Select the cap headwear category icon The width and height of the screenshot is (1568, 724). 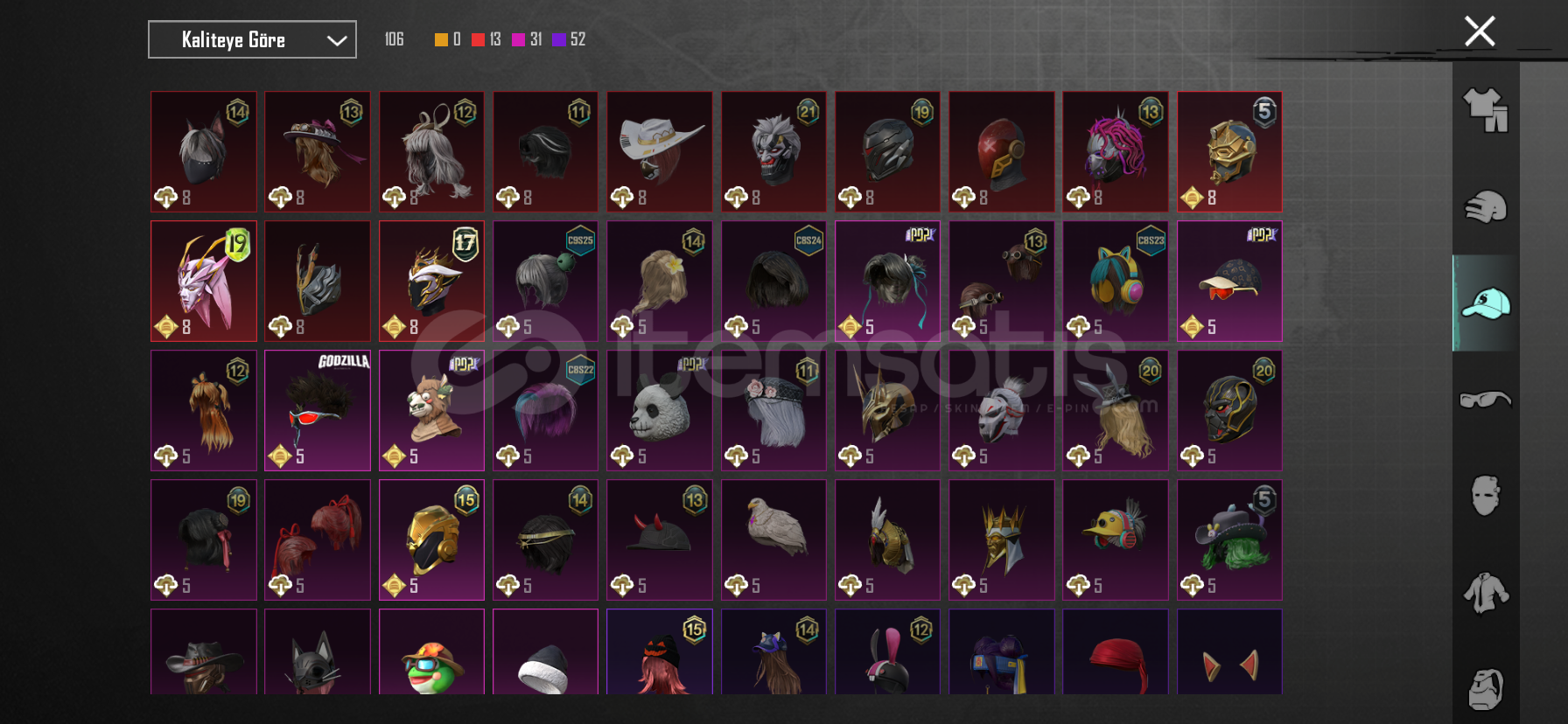[x=1486, y=303]
